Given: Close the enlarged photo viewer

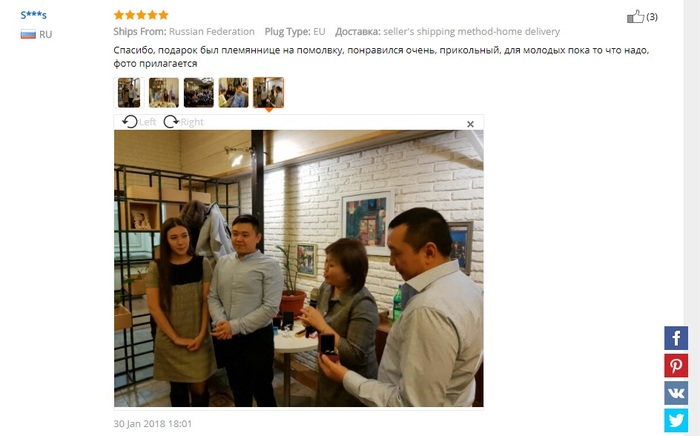Looking at the screenshot, I should 470,124.
